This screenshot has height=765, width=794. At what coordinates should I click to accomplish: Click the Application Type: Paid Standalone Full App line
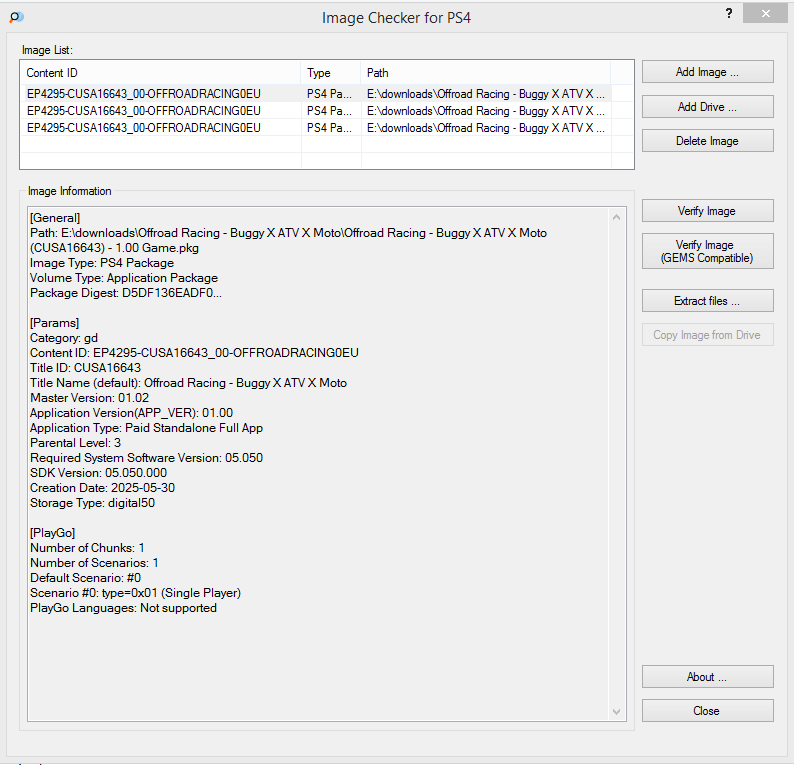click(146, 428)
